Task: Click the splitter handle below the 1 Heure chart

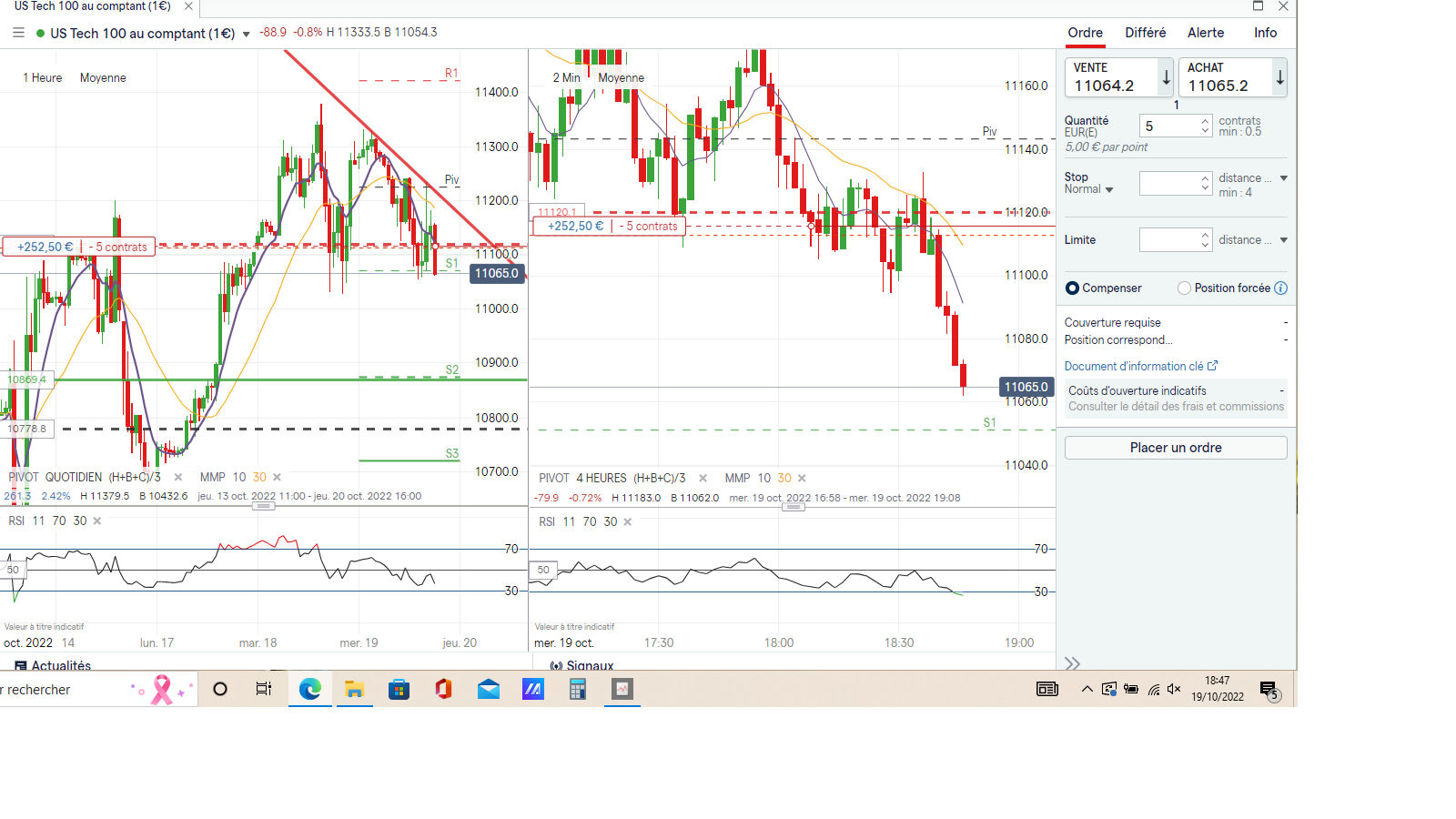Action: coord(264,506)
